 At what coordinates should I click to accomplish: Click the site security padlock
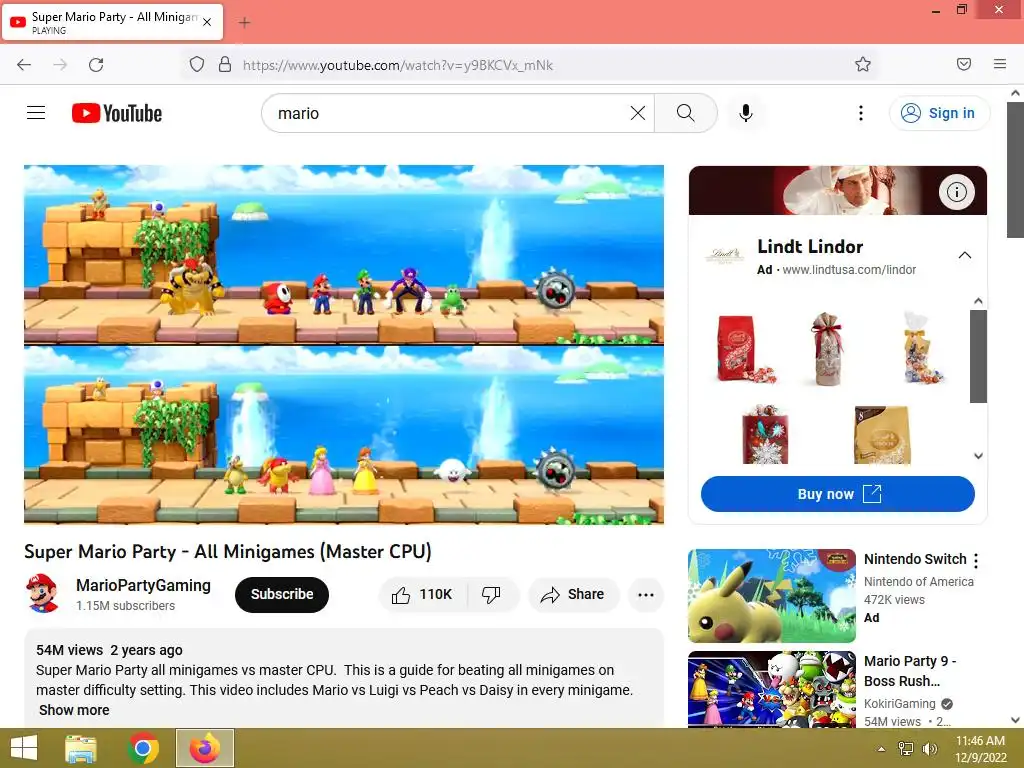point(225,65)
